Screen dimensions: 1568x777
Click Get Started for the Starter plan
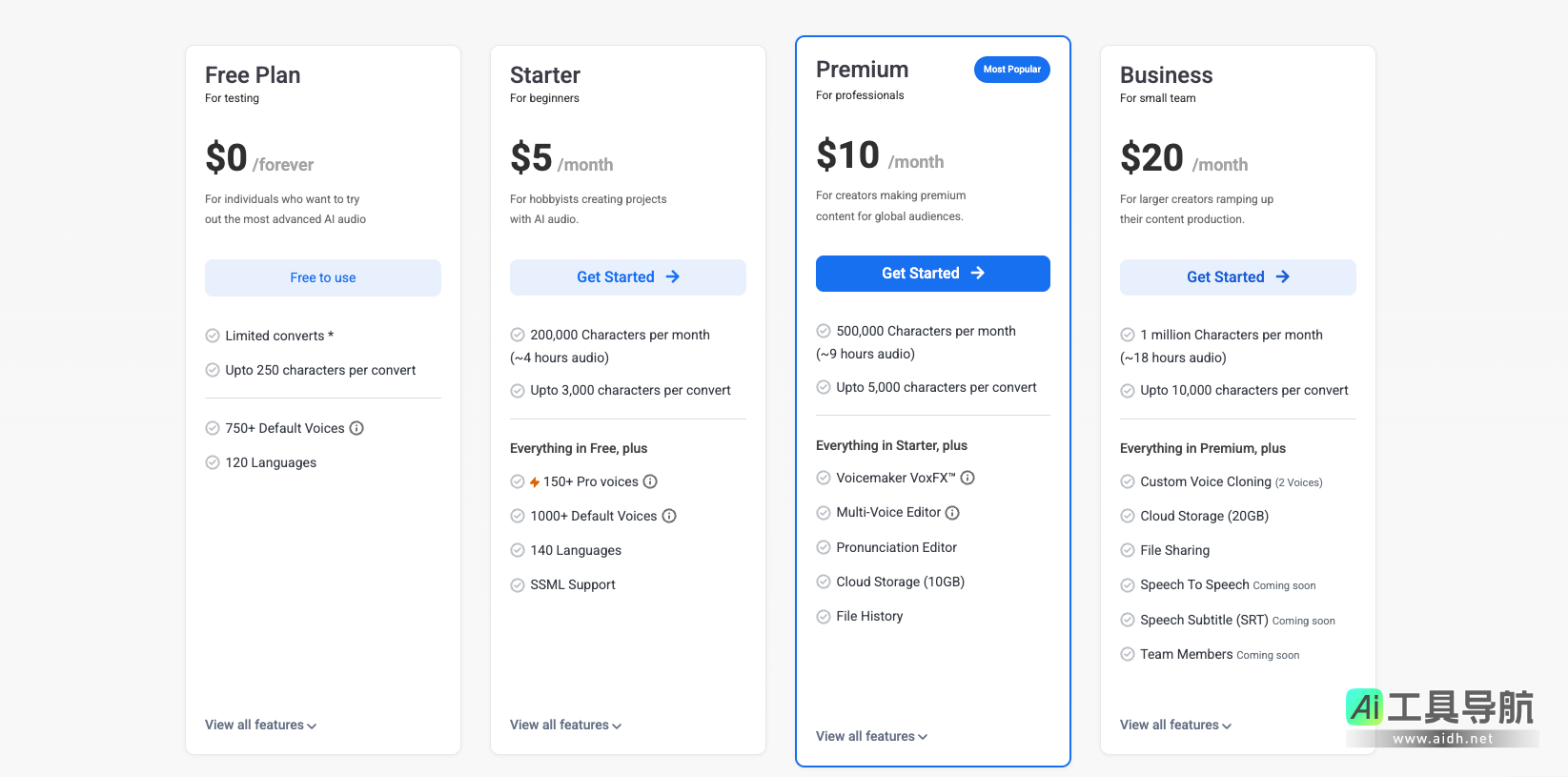click(627, 277)
